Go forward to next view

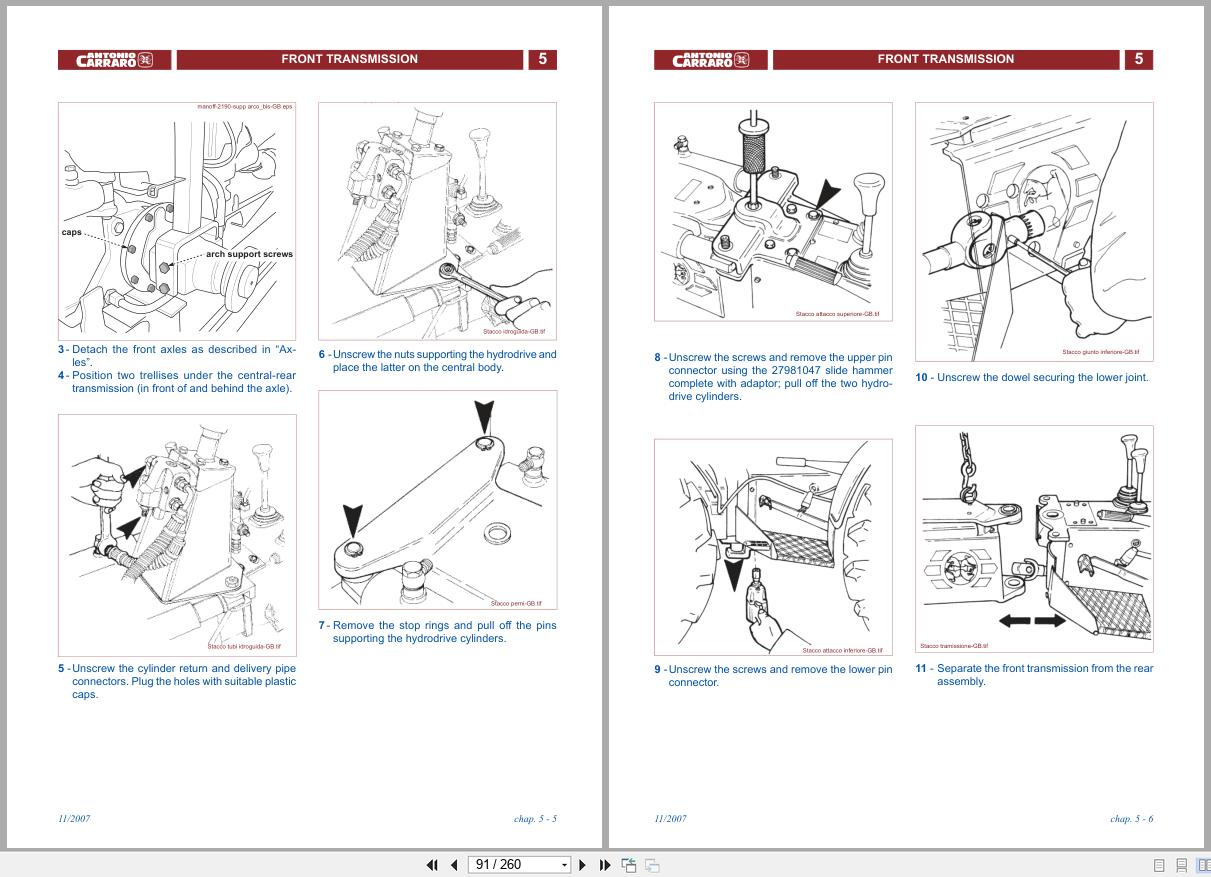point(652,865)
